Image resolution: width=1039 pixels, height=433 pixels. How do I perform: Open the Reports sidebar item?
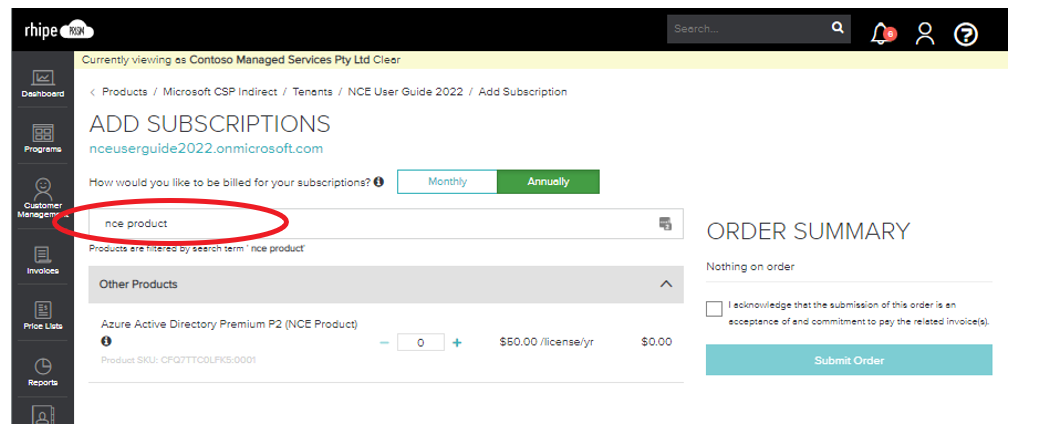point(43,372)
